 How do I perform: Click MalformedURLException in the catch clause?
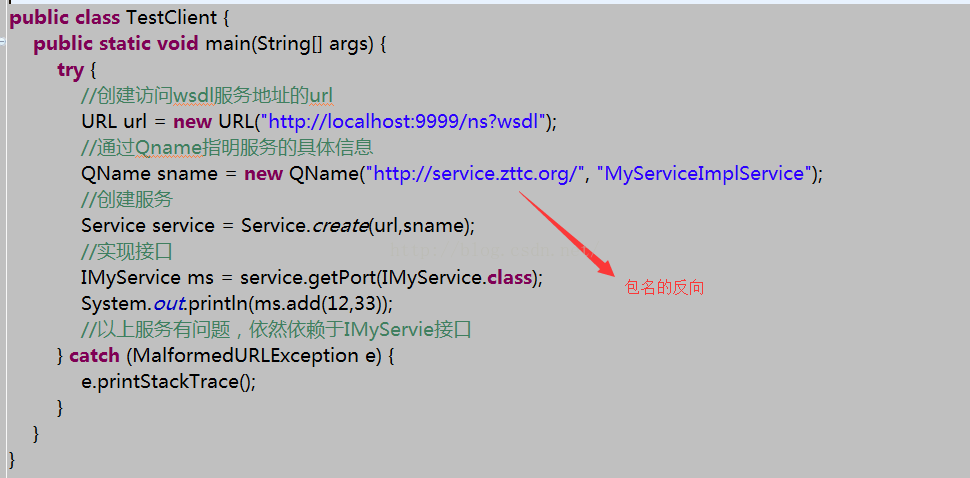pos(244,356)
